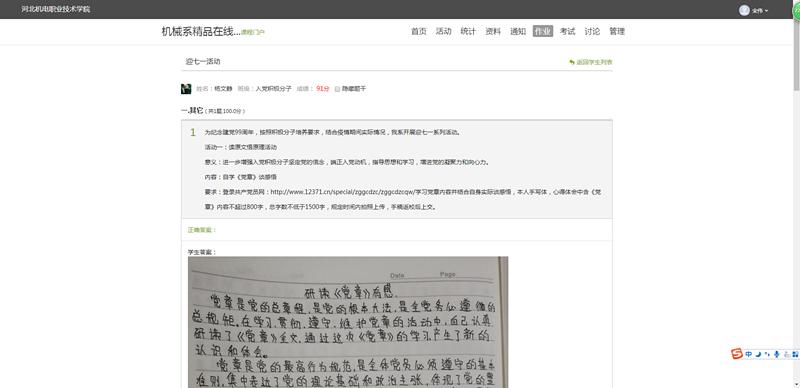Click the vertical page scrollbar thumb
Viewport: 800px width, 388px height.
pos(796,56)
